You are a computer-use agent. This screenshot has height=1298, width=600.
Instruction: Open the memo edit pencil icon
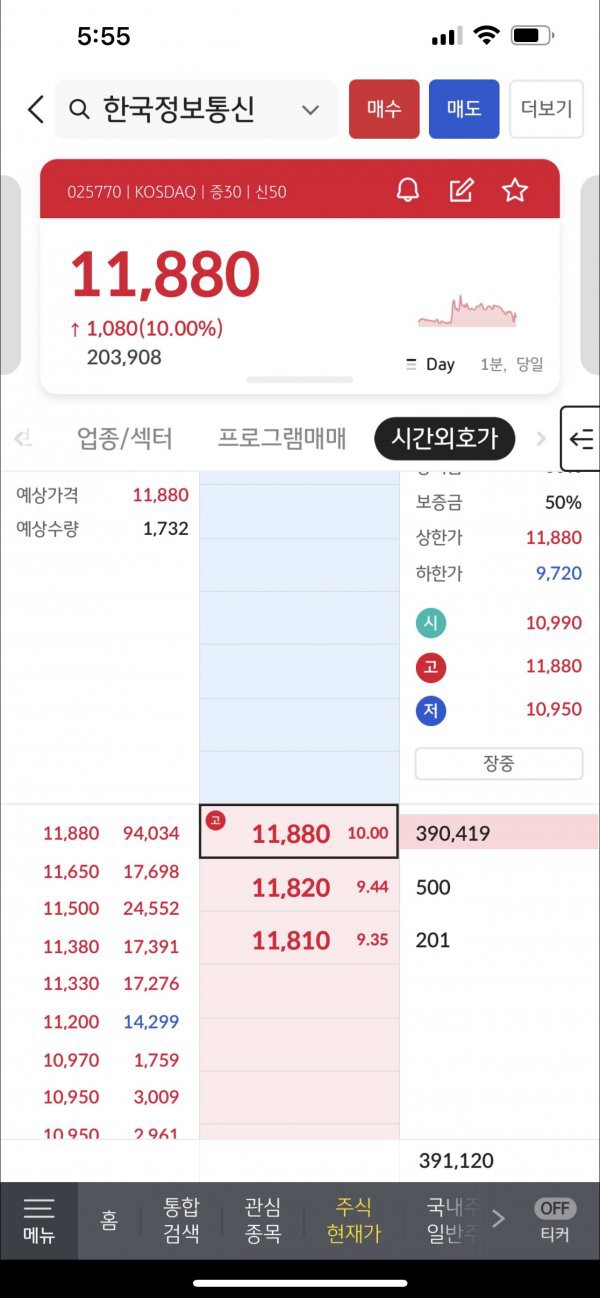[x=461, y=190]
